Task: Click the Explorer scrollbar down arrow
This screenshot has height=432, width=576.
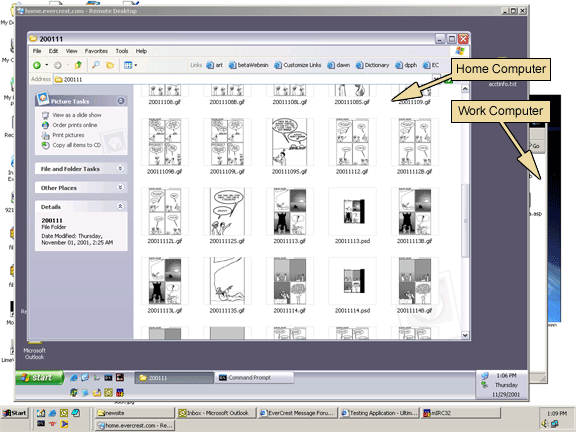Action: [465, 335]
